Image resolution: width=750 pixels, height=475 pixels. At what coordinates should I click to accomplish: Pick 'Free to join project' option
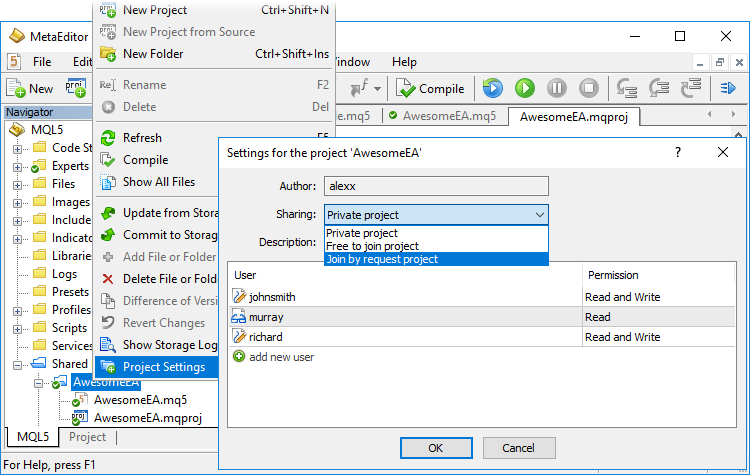436,246
